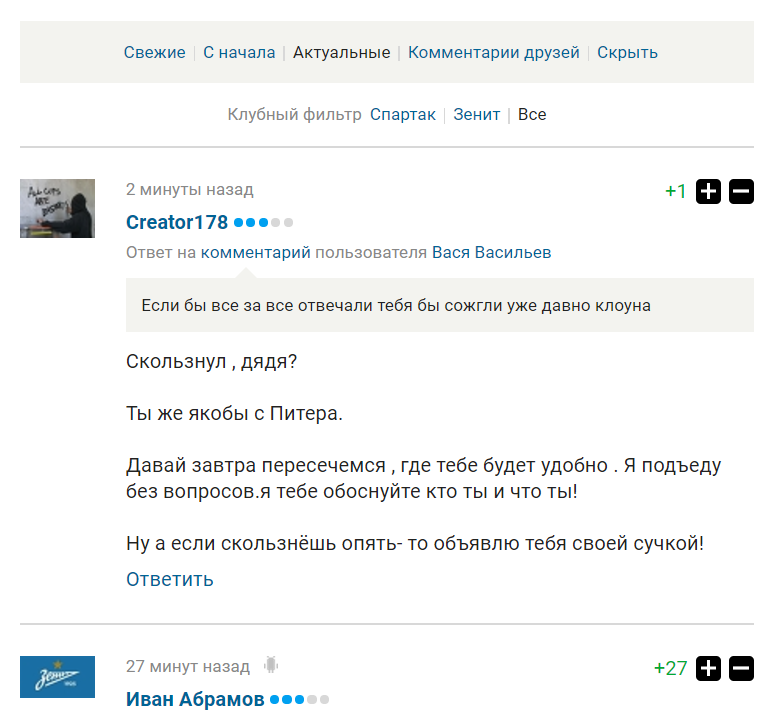Downvote Creator178's comment with minus icon
The width and height of the screenshot is (772, 713).
[x=741, y=191]
